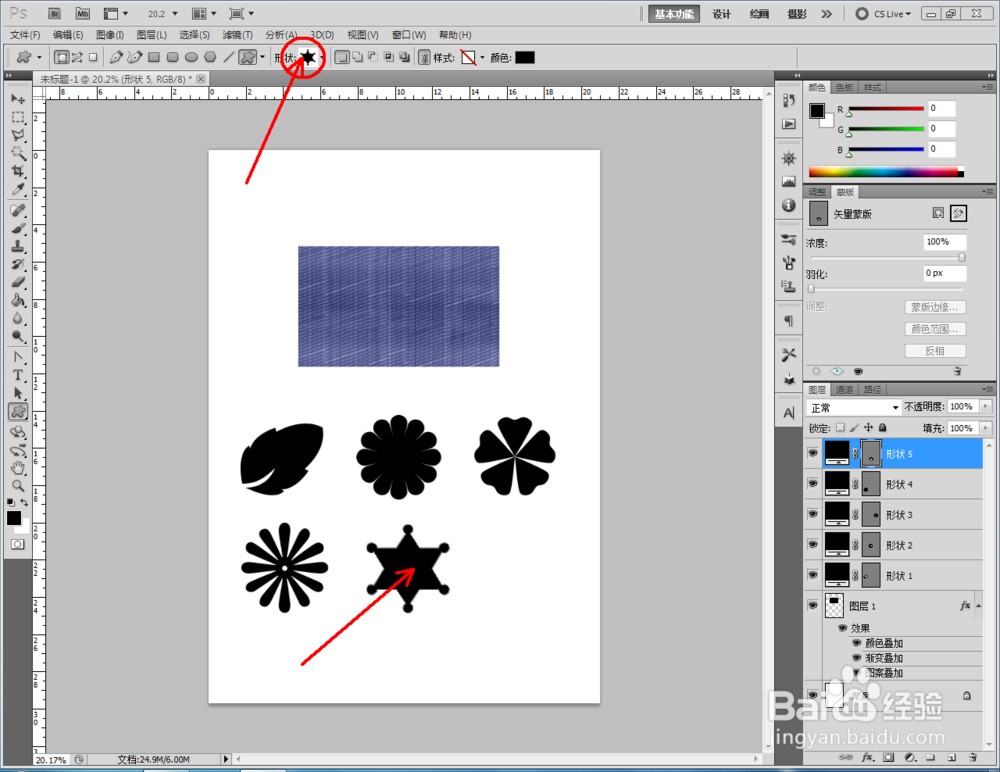This screenshot has width=1000, height=772.
Task: Select the Path Selection tool
Action: tap(18, 393)
